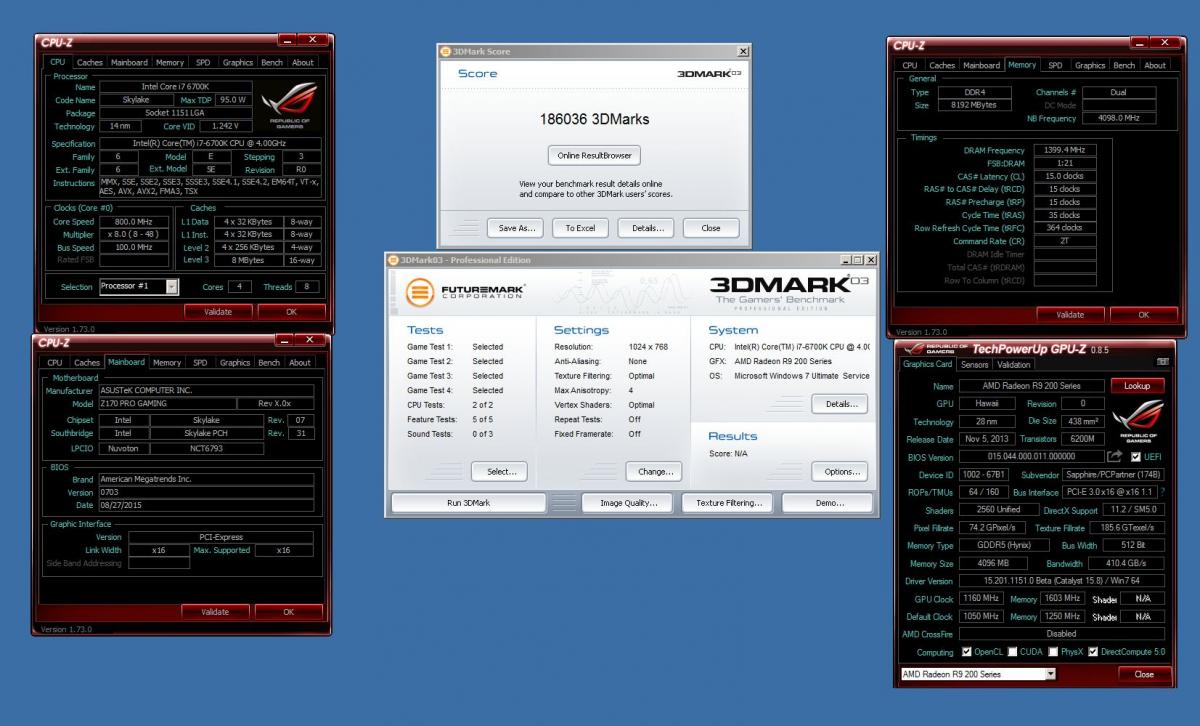Click OK in the CPU-Z motherboard window

click(288, 611)
